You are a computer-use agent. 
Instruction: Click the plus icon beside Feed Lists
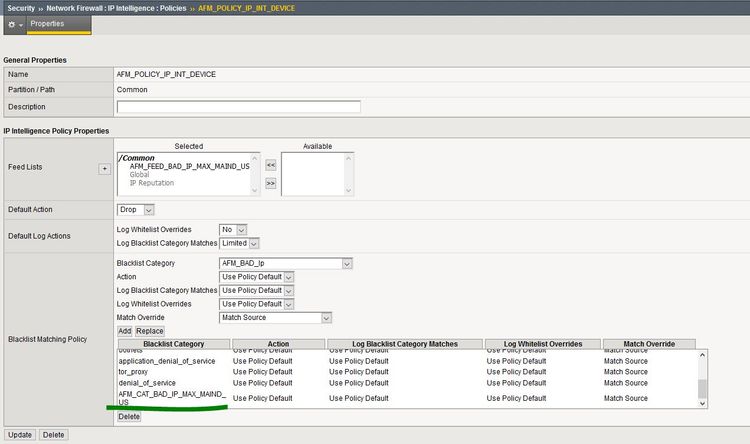point(104,169)
